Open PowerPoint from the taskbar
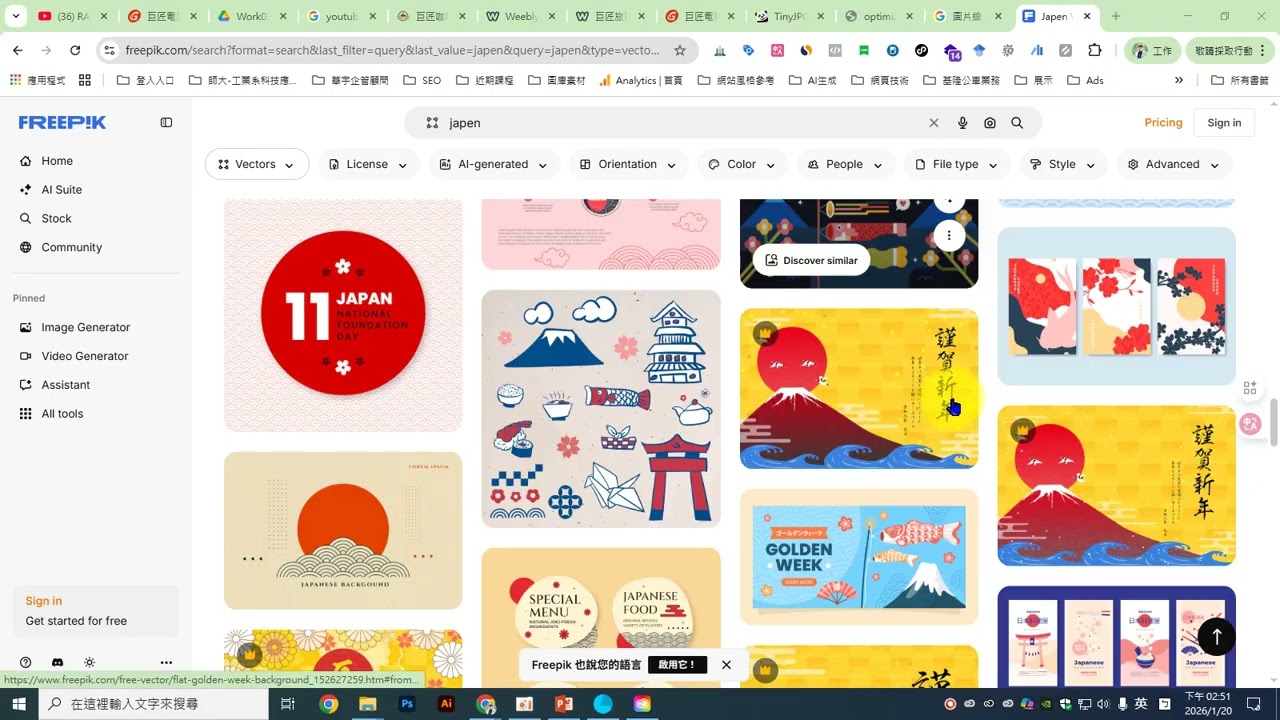 (563, 704)
